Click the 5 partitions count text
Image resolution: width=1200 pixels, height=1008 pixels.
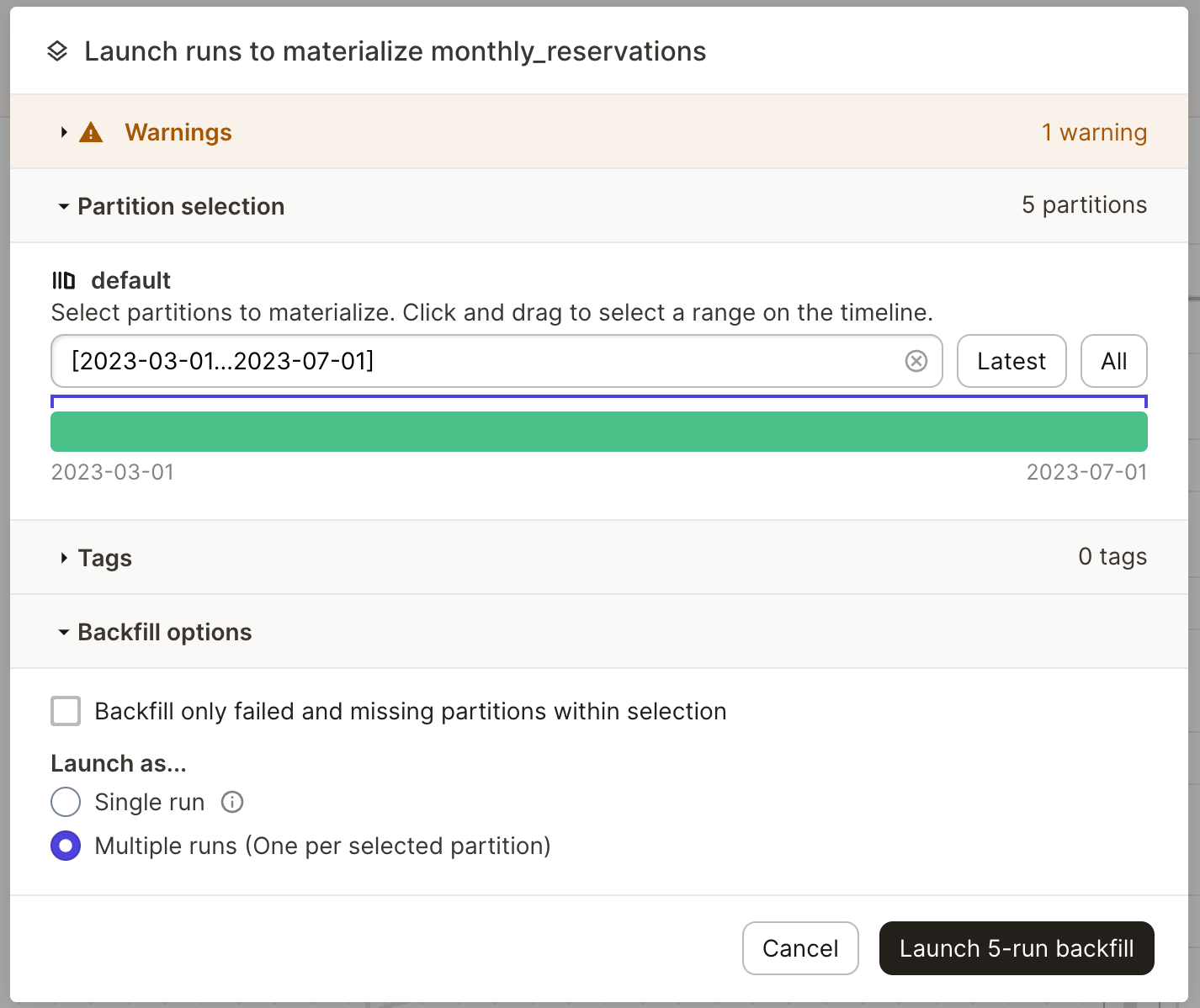point(1084,205)
